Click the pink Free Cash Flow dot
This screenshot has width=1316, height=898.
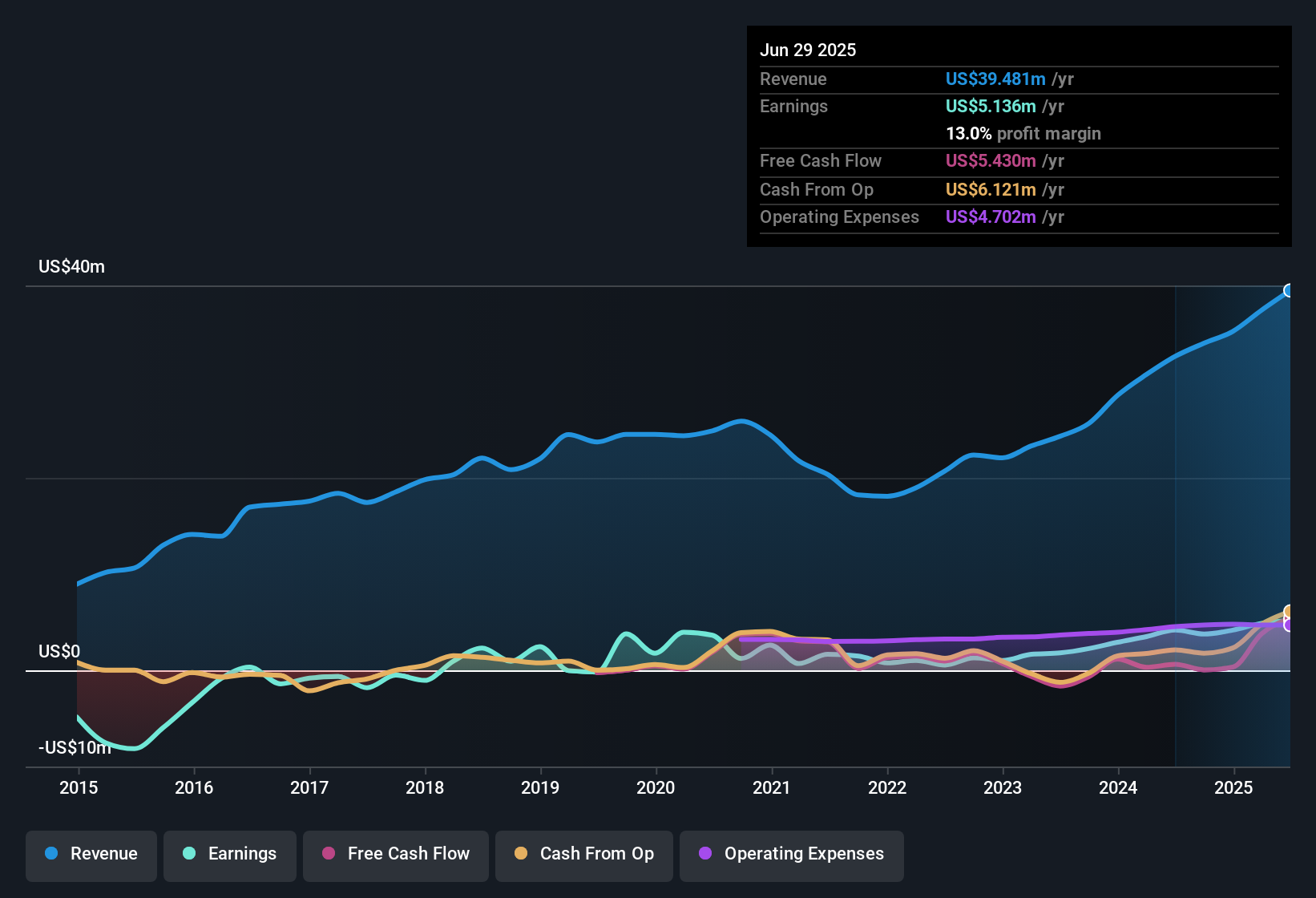pyautogui.click(x=329, y=853)
